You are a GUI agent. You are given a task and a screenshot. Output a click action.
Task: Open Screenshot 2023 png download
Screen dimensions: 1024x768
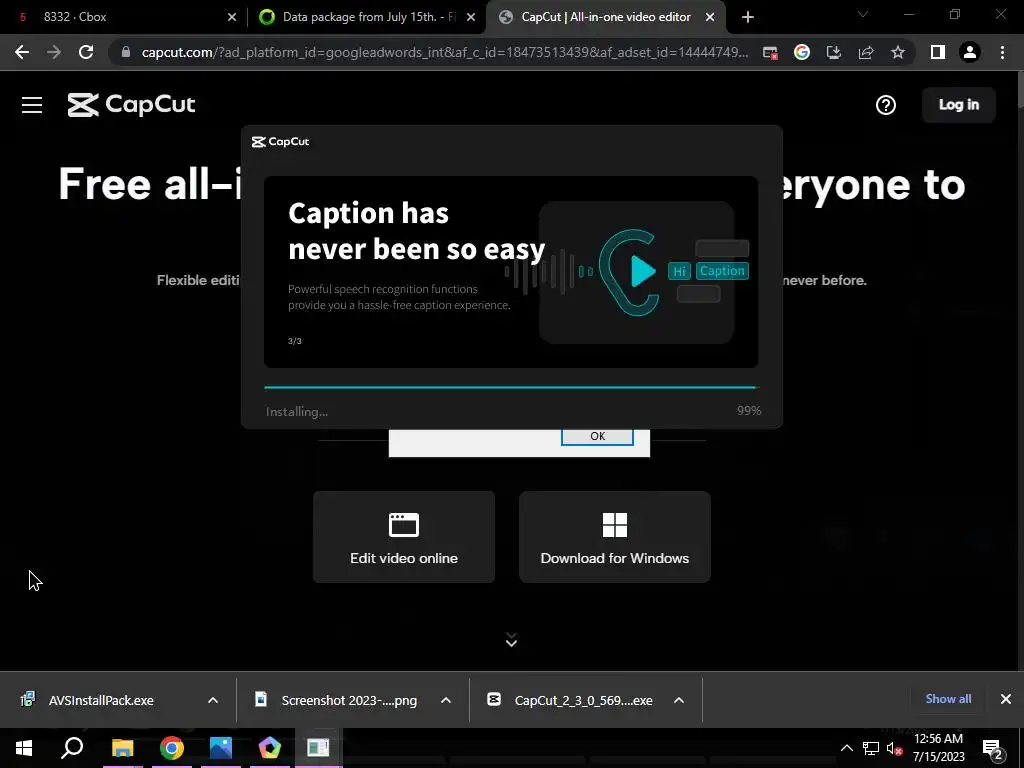(x=349, y=700)
